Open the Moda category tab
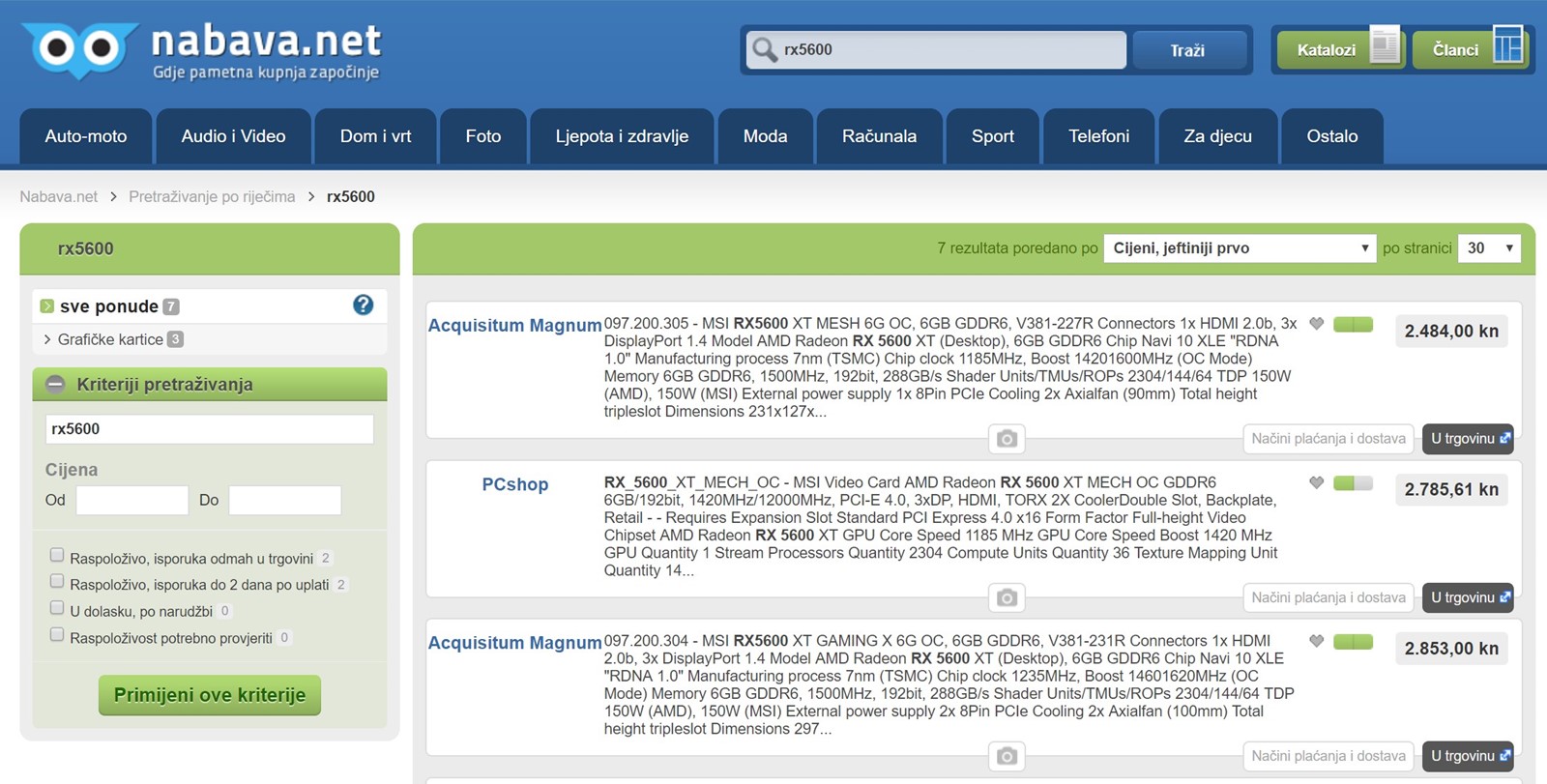 pyautogui.click(x=765, y=137)
